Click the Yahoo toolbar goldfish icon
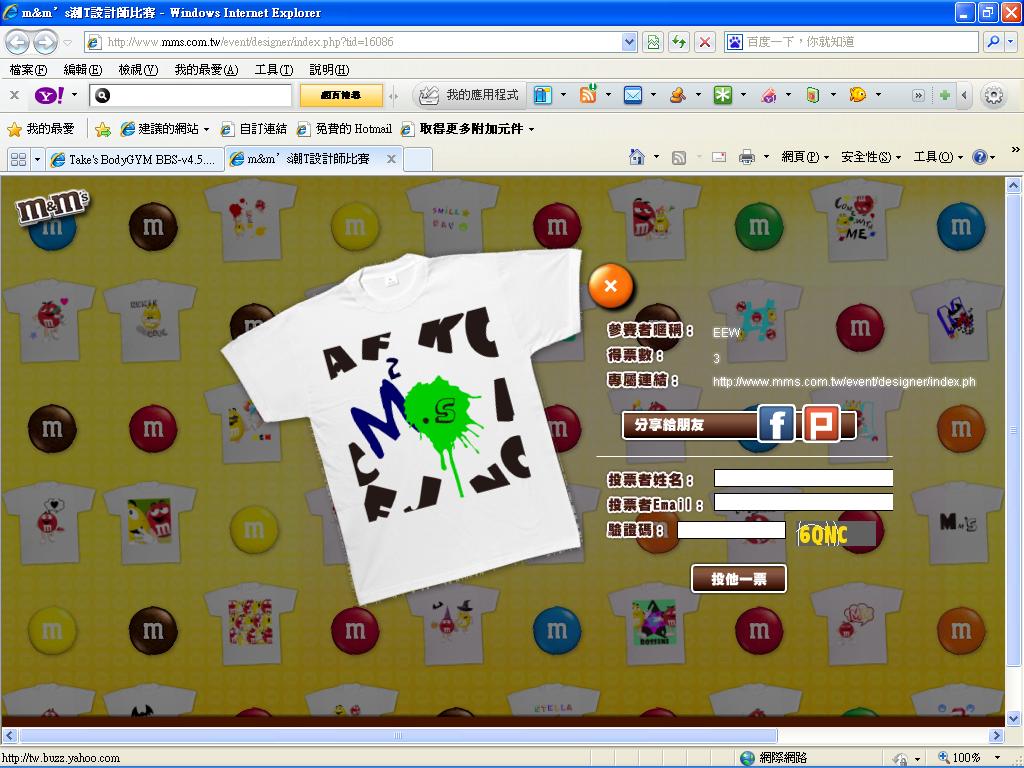 (857, 95)
